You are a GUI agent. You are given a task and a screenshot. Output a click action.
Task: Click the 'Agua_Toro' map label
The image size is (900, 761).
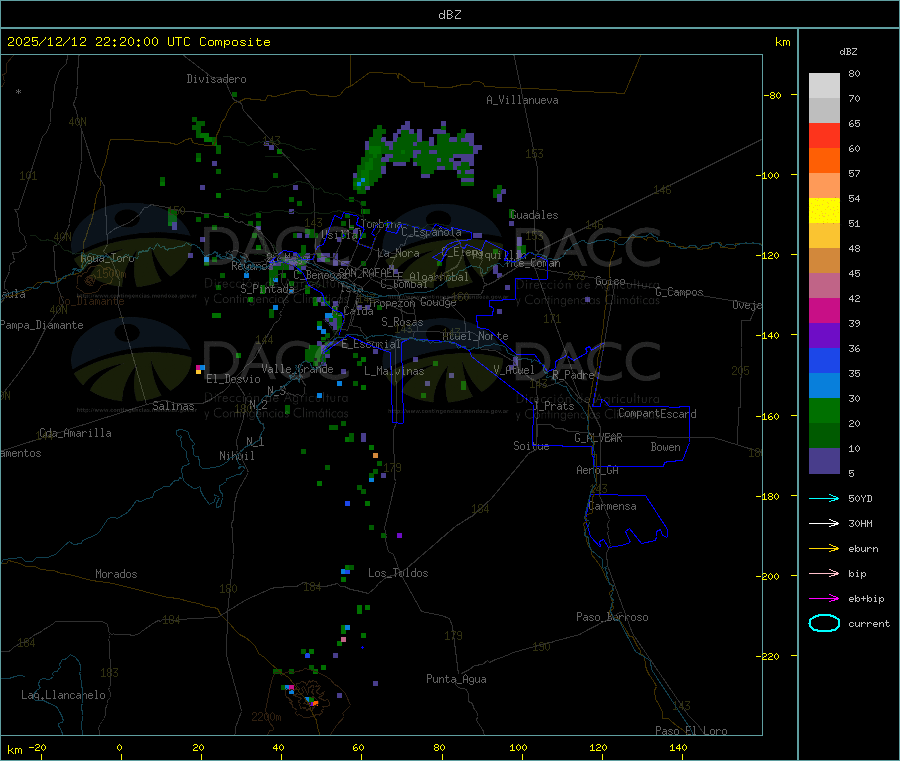(107, 258)
